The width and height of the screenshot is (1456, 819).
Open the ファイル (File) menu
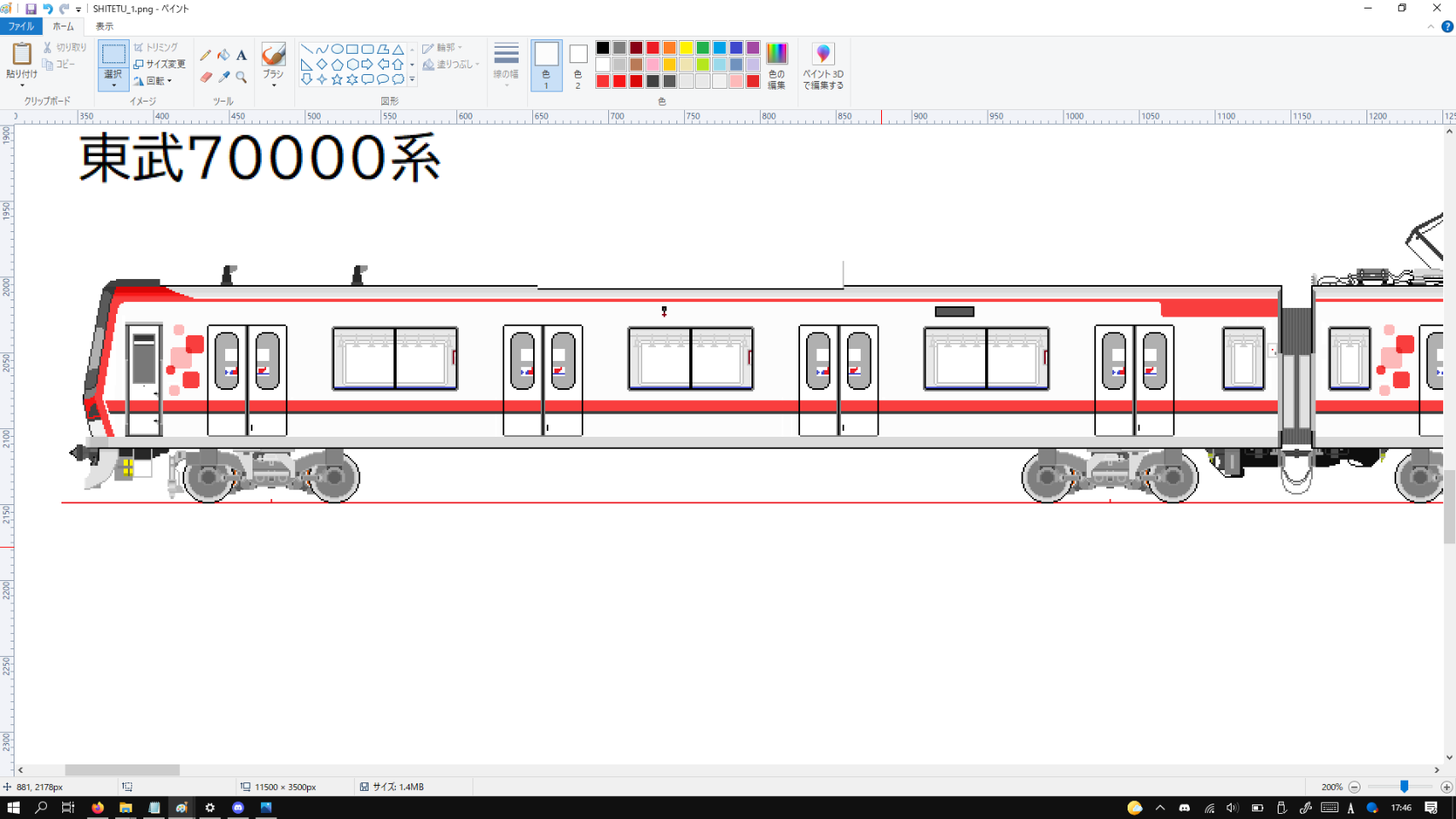pyautogui.click(x=20, y=26)
